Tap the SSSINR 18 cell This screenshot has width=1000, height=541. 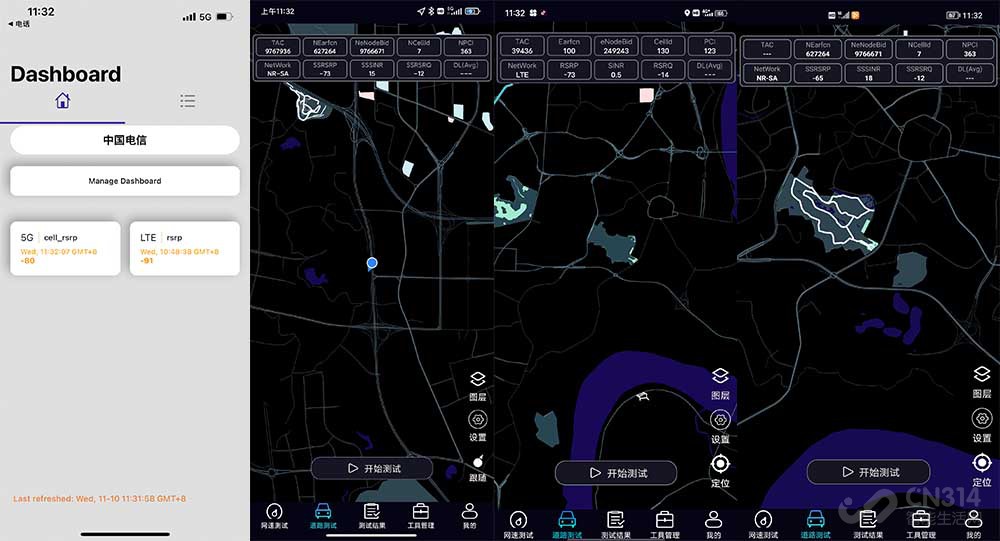(x=868, y=73)
